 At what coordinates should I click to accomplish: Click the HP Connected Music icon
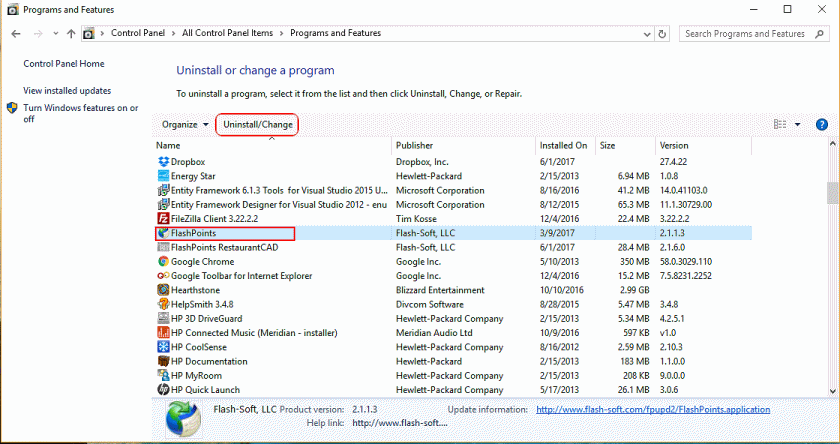point(163,333)
